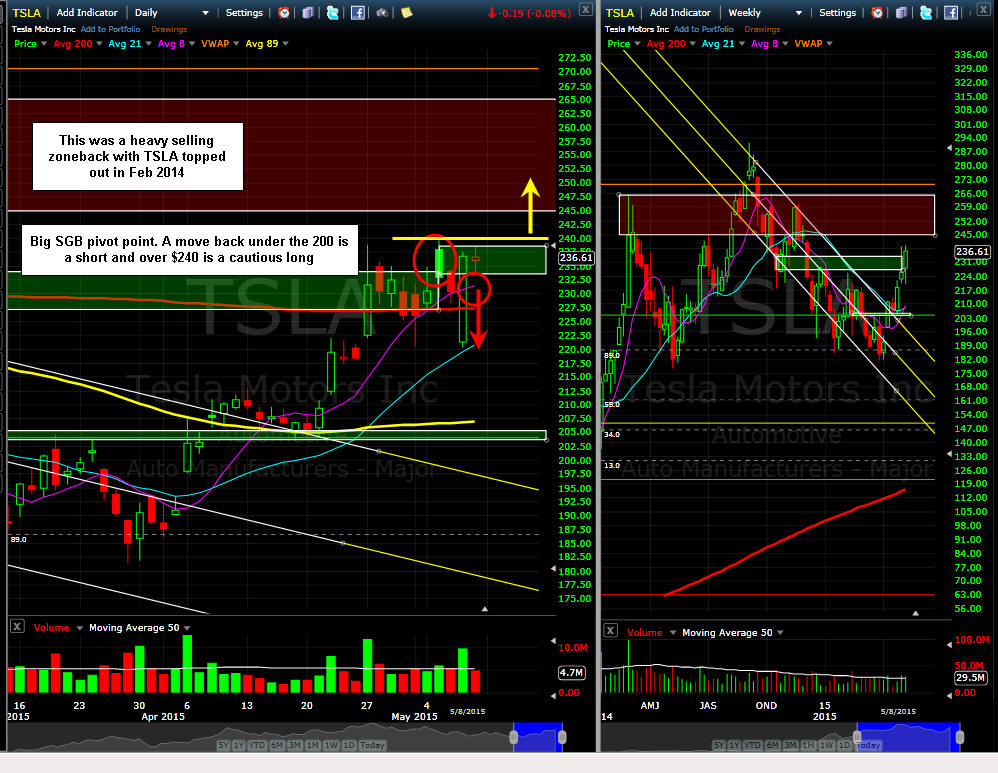The image size is (998, 773).
Task: Share the Daily chart via the Facebook icon
Action: coord(358,13)
